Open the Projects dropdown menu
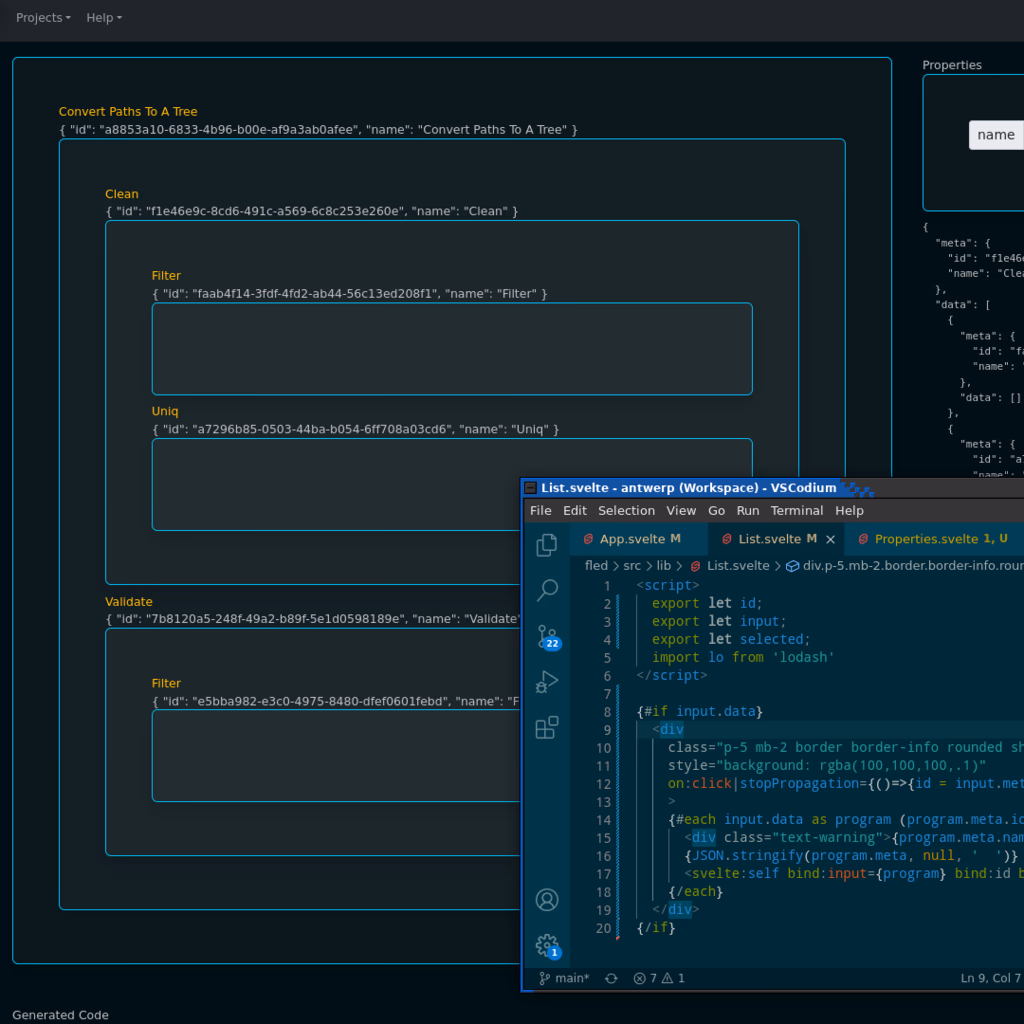 43,18
